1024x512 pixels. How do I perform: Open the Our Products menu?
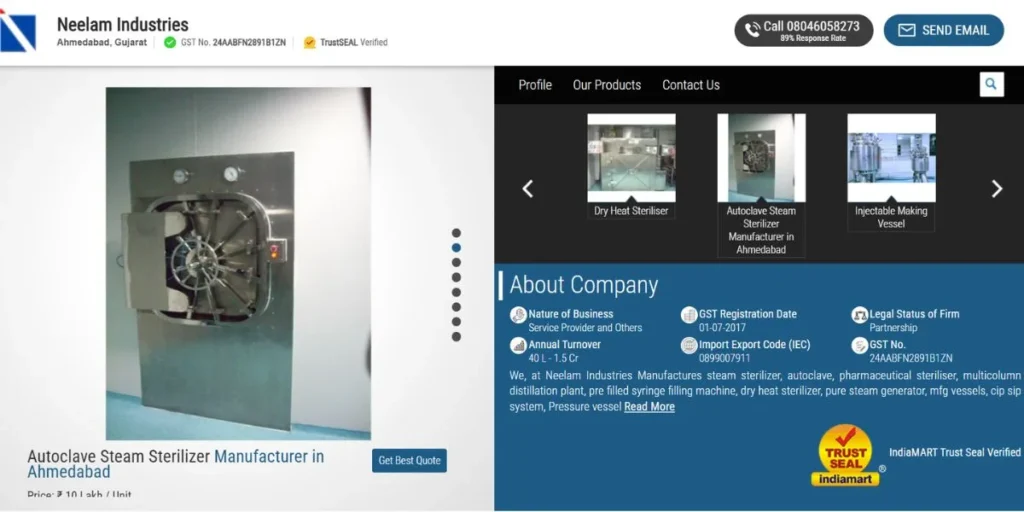pyautogui.click(x=606, y=85)
